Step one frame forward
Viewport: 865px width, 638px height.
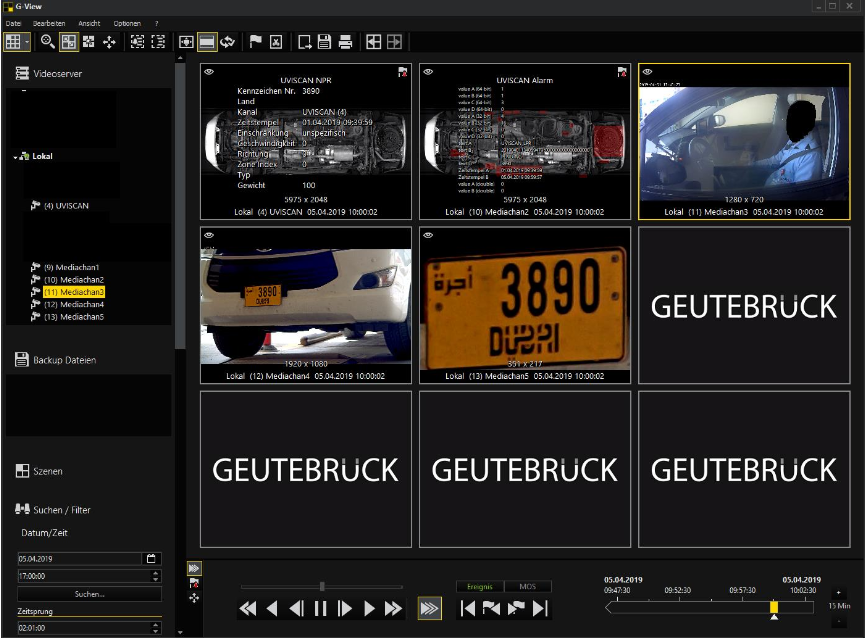point(345,609)
